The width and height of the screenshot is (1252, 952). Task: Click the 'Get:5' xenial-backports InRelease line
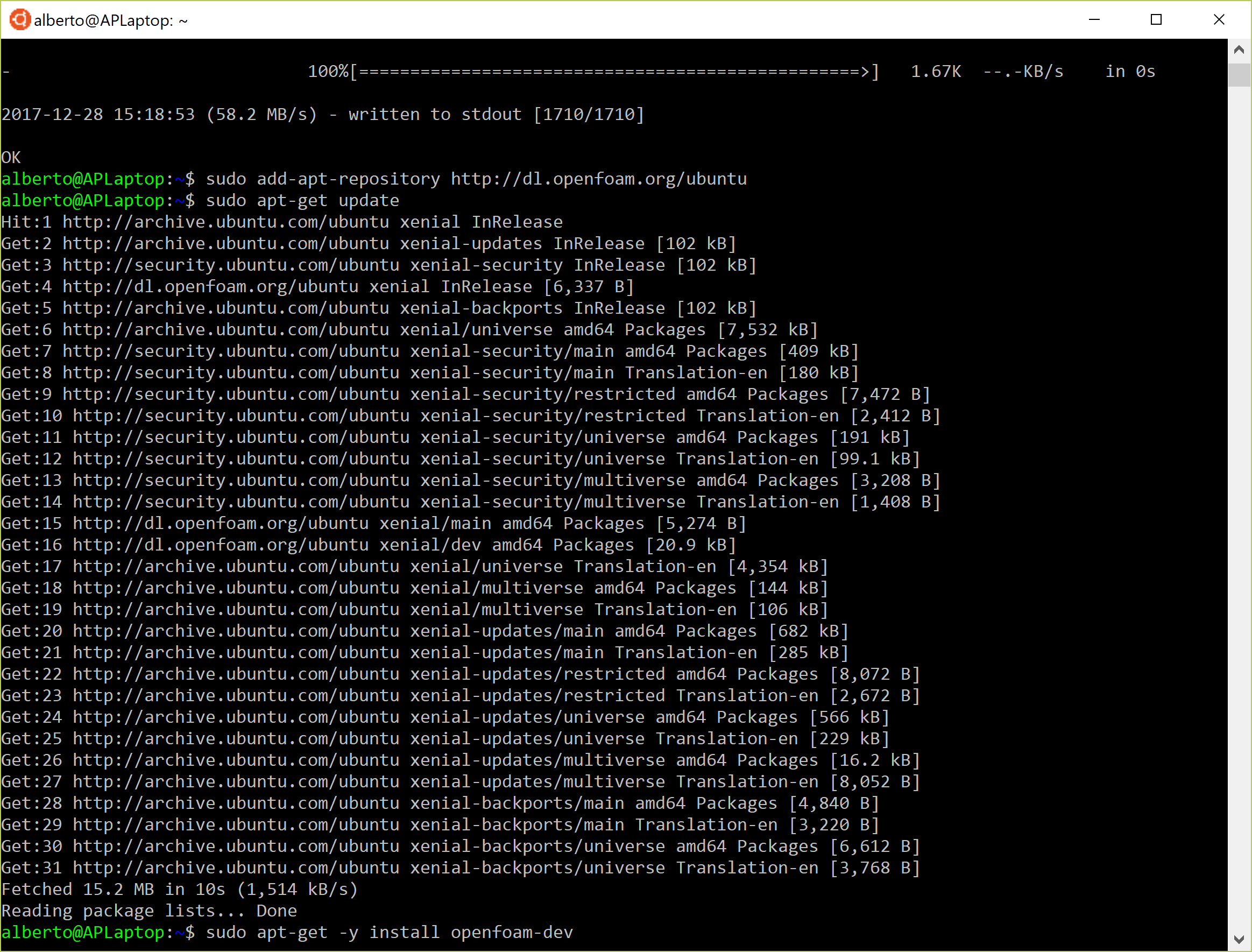point(379,308)
